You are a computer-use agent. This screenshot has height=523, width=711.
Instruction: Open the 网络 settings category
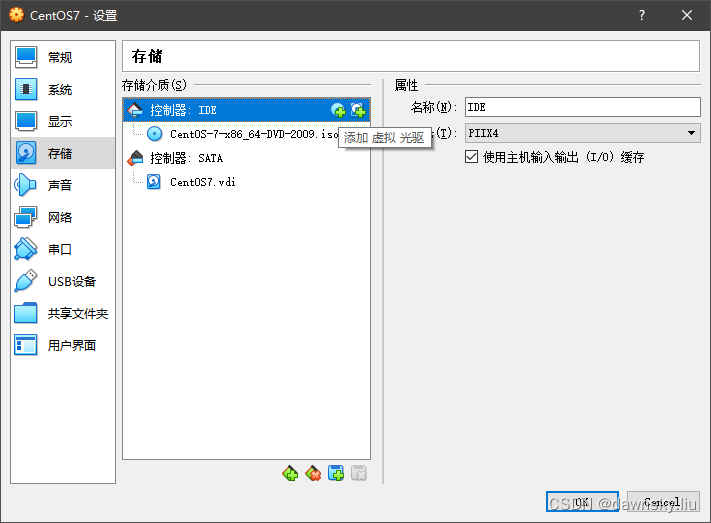point(63,217)
